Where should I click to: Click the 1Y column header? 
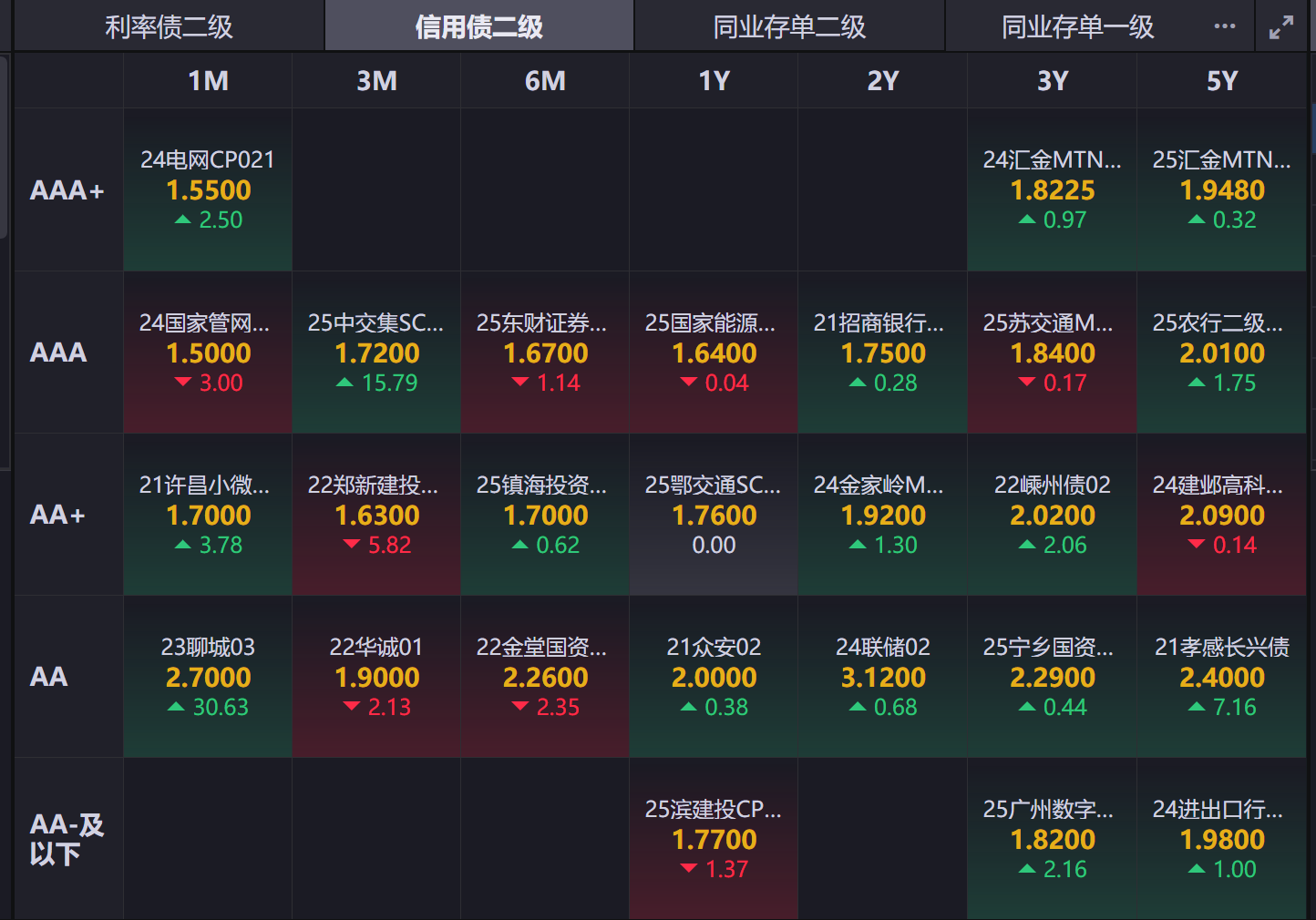tap(714, 81)
